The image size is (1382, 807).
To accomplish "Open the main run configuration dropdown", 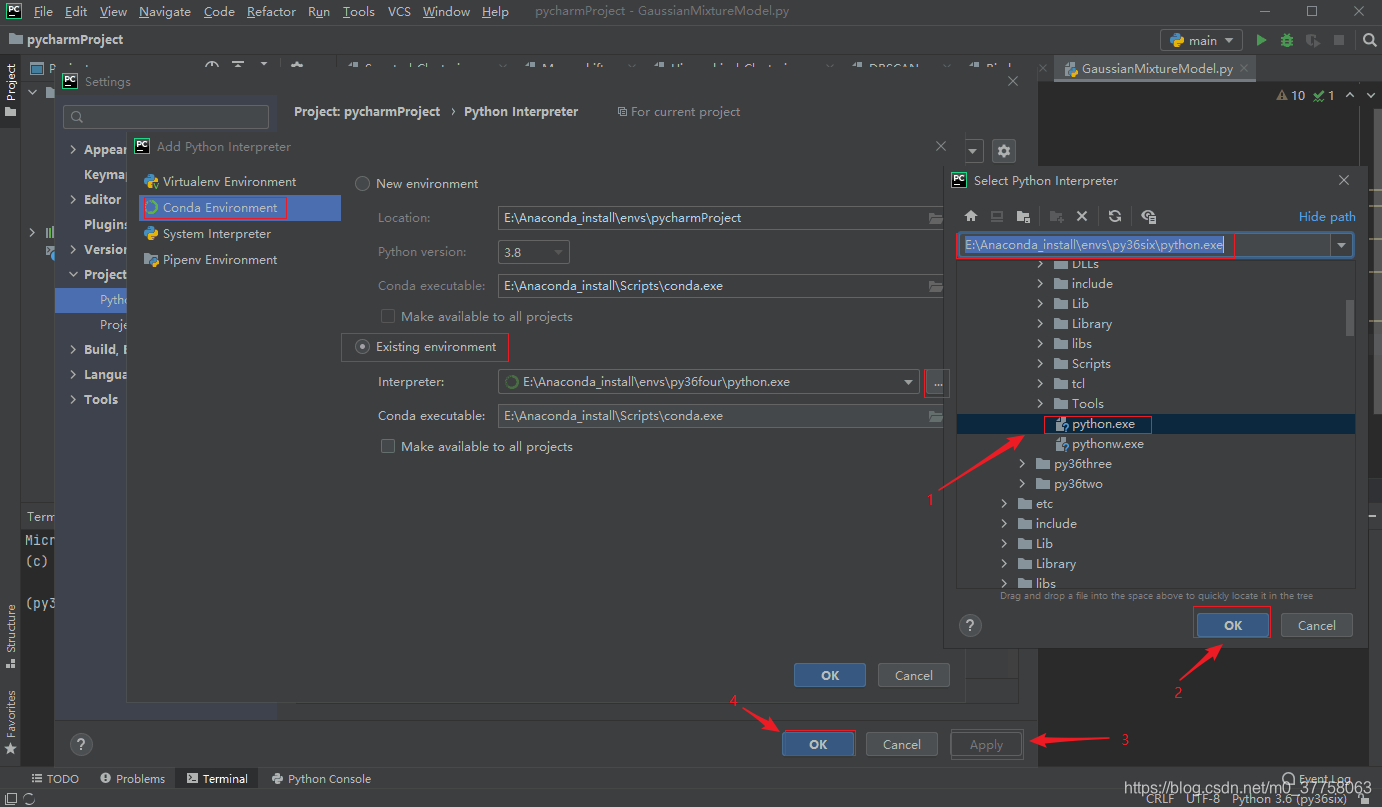I will [1202, 40].
